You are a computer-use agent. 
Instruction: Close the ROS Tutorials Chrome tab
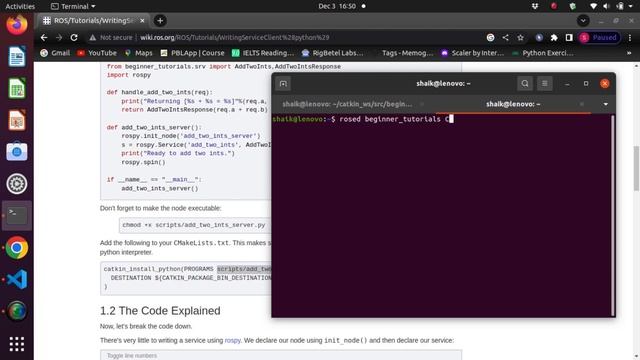pos(142,20)
